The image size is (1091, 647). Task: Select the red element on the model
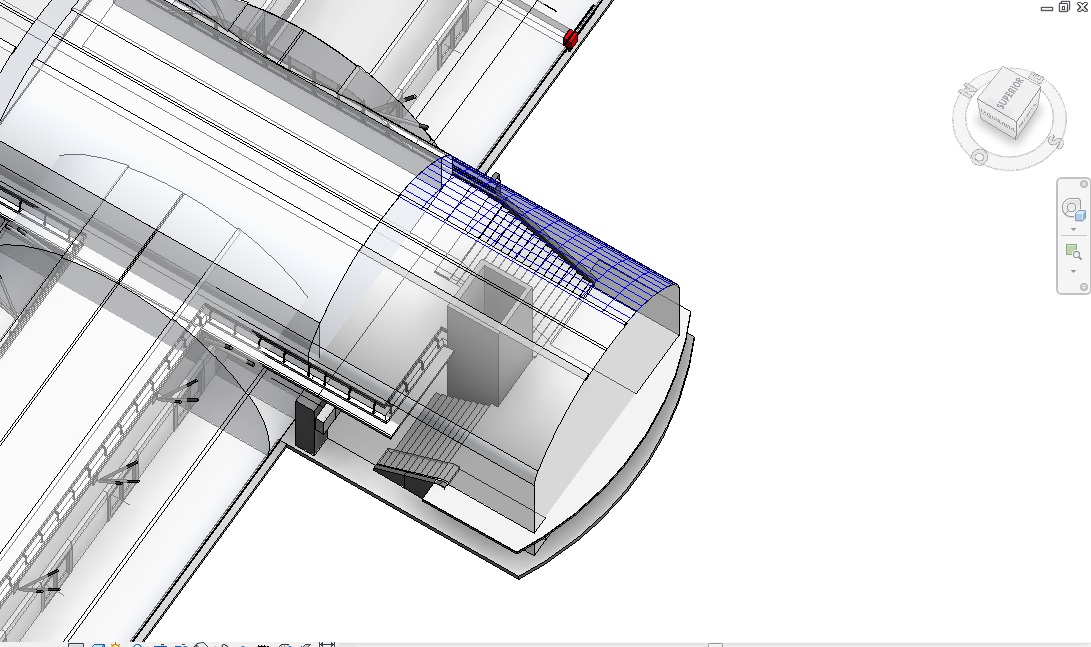coord(571,39)
